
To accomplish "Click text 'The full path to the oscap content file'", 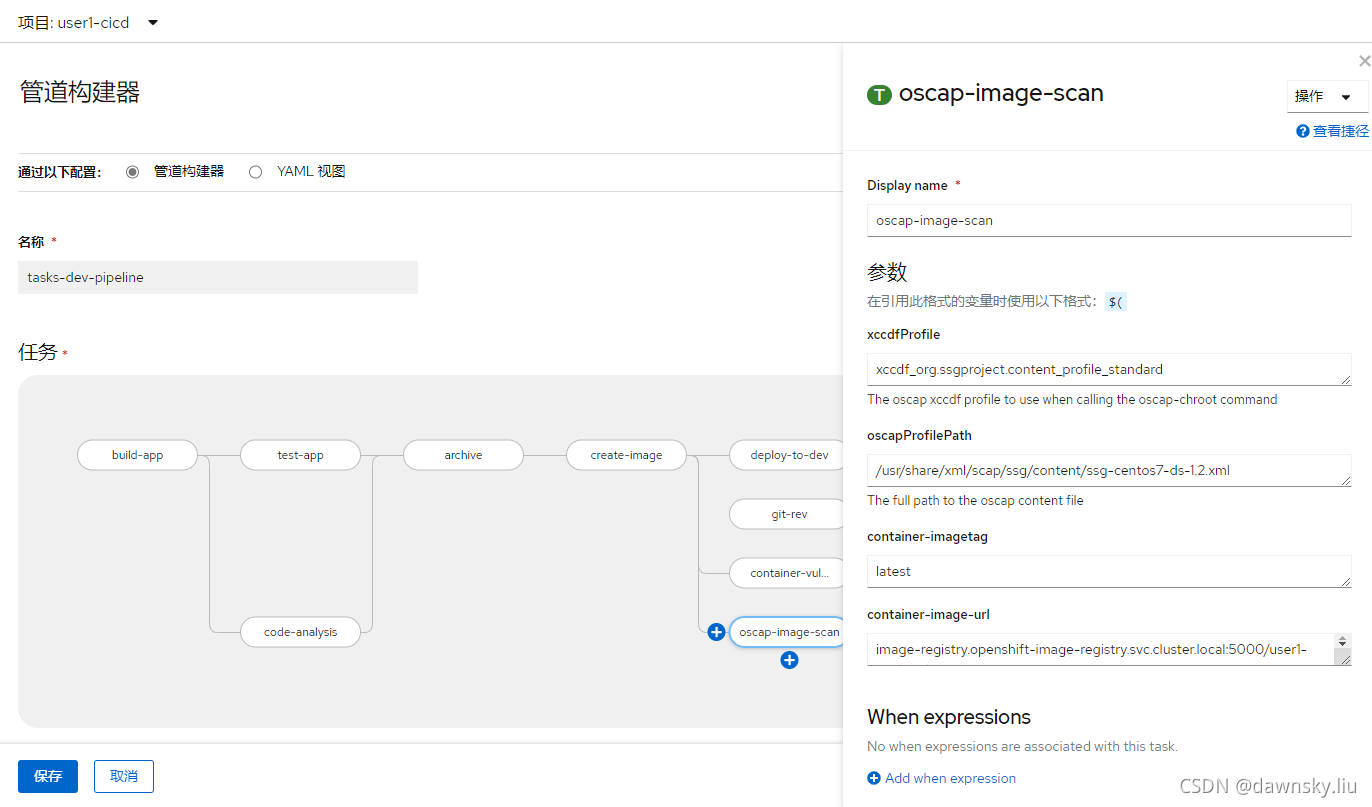I will pos(975,500).
